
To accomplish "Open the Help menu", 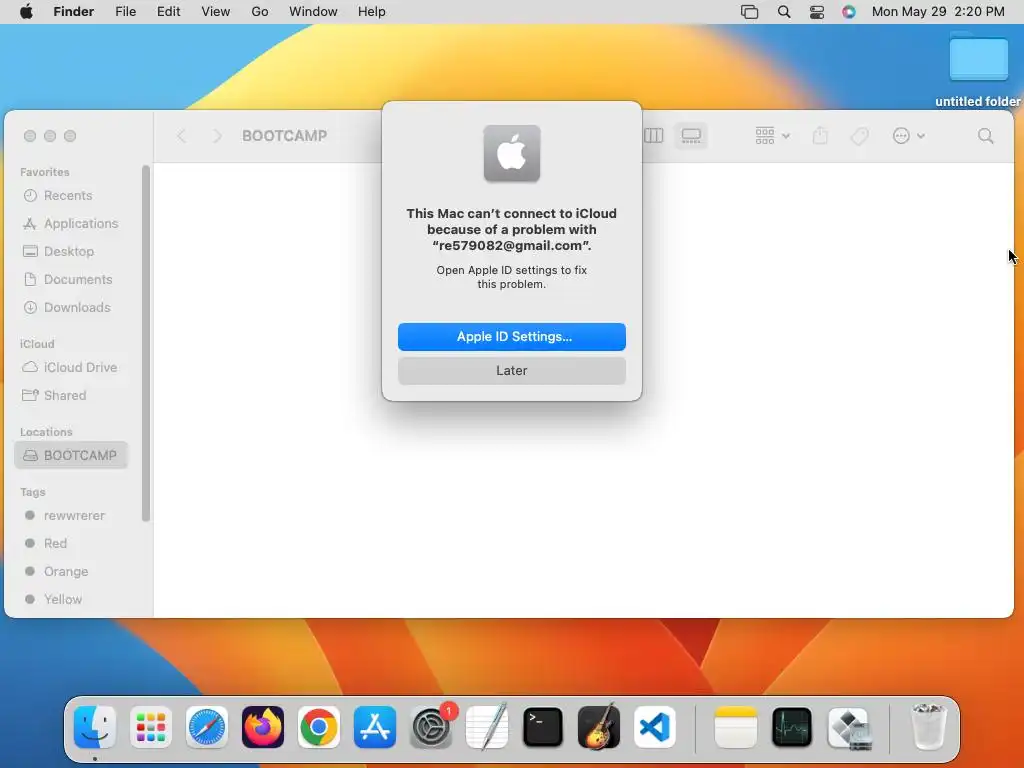I will click(x=372, y=12).
